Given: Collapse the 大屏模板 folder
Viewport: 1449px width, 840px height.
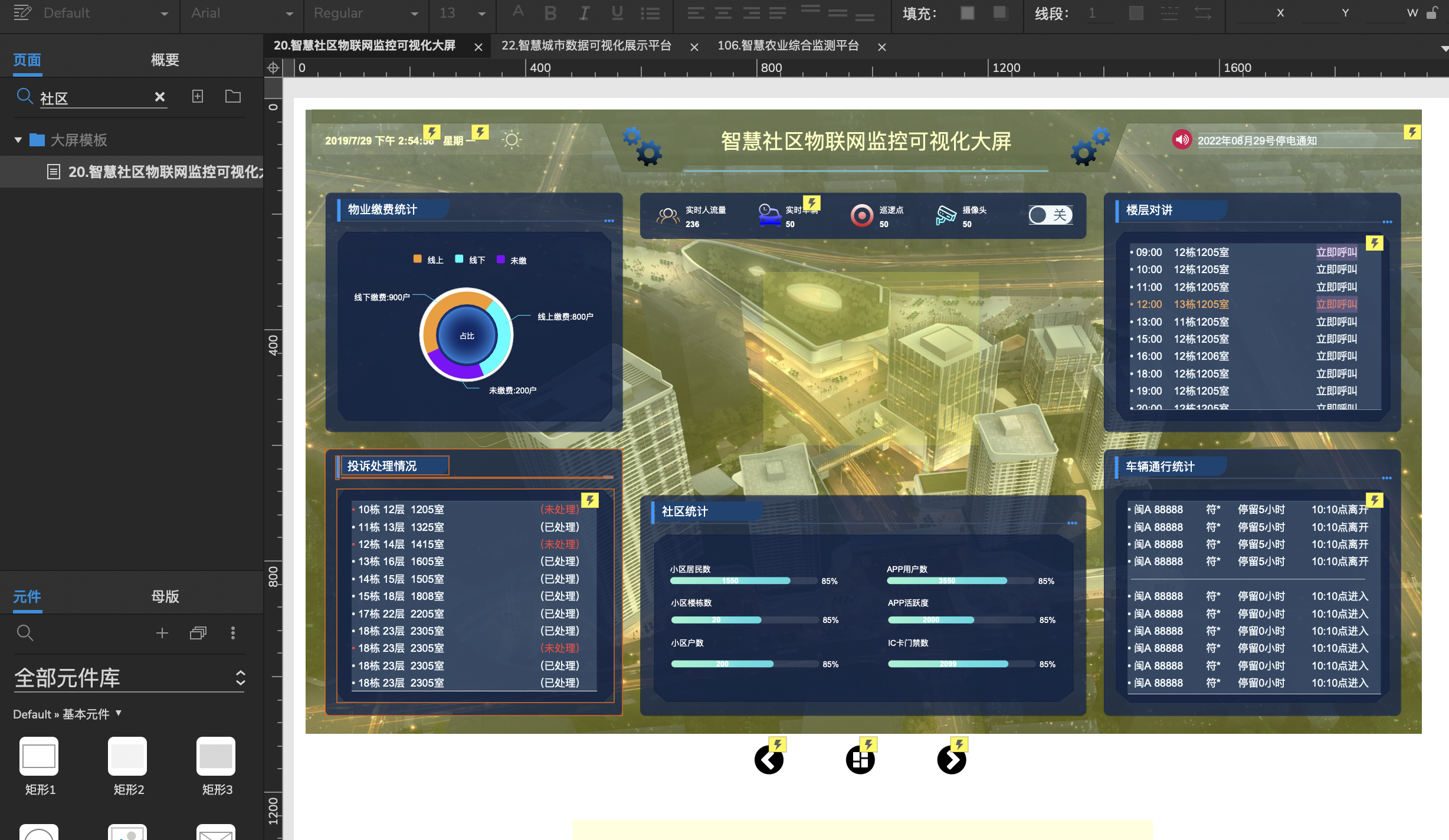Looking at the screenshot, I should coord(18,140).
